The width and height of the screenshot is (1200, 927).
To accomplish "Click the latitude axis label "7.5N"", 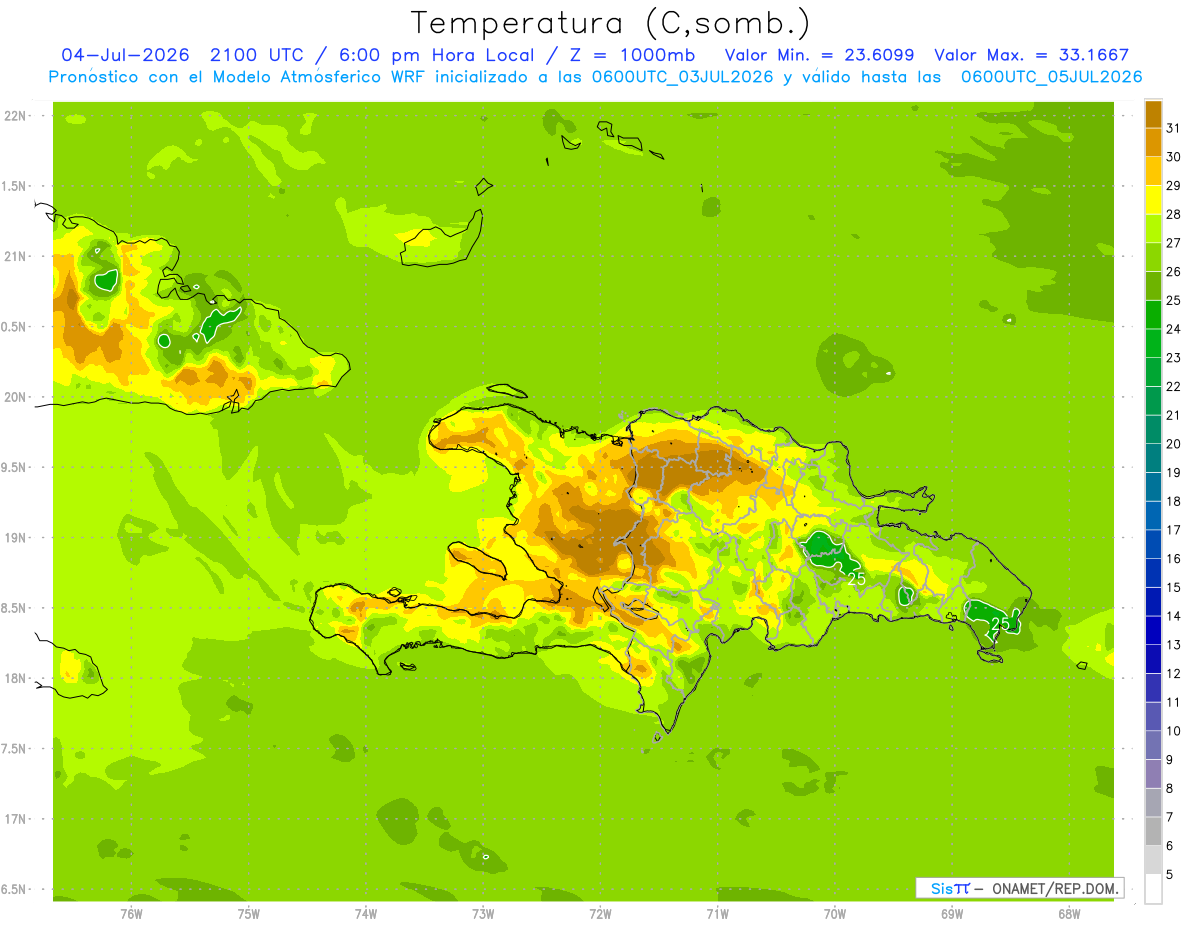I will pos(14,749).
